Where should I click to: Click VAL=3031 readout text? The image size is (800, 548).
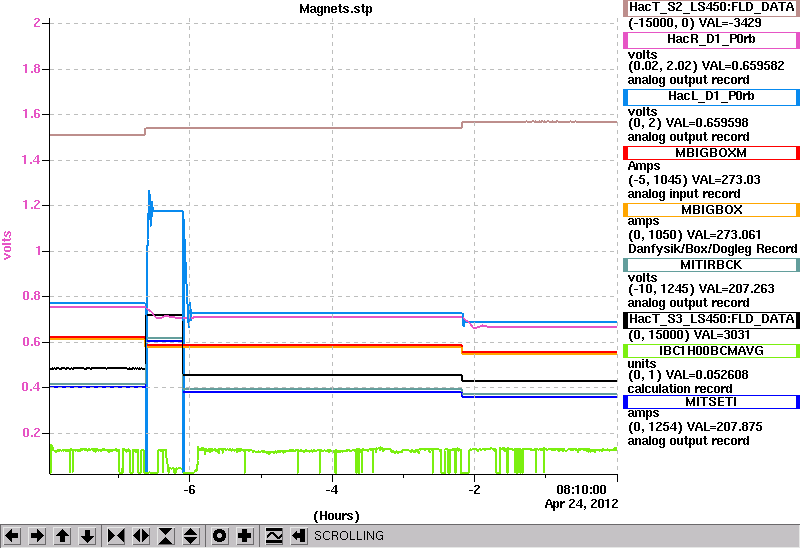tap(721, 335)
